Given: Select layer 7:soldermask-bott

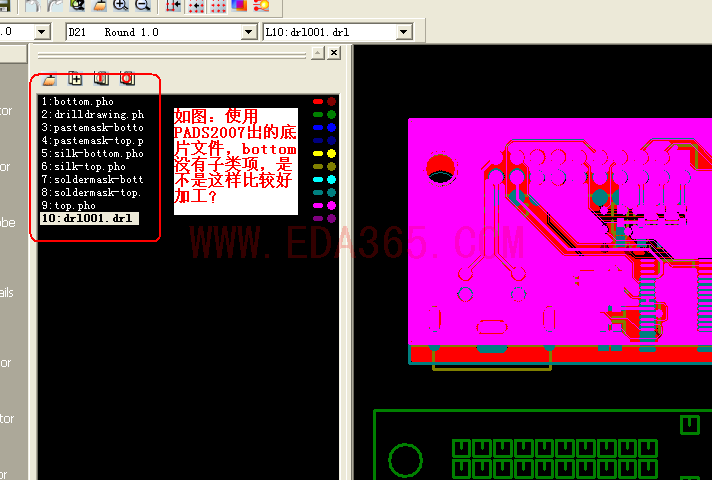Looking at the screenshot, I should (x=93, y=180).
